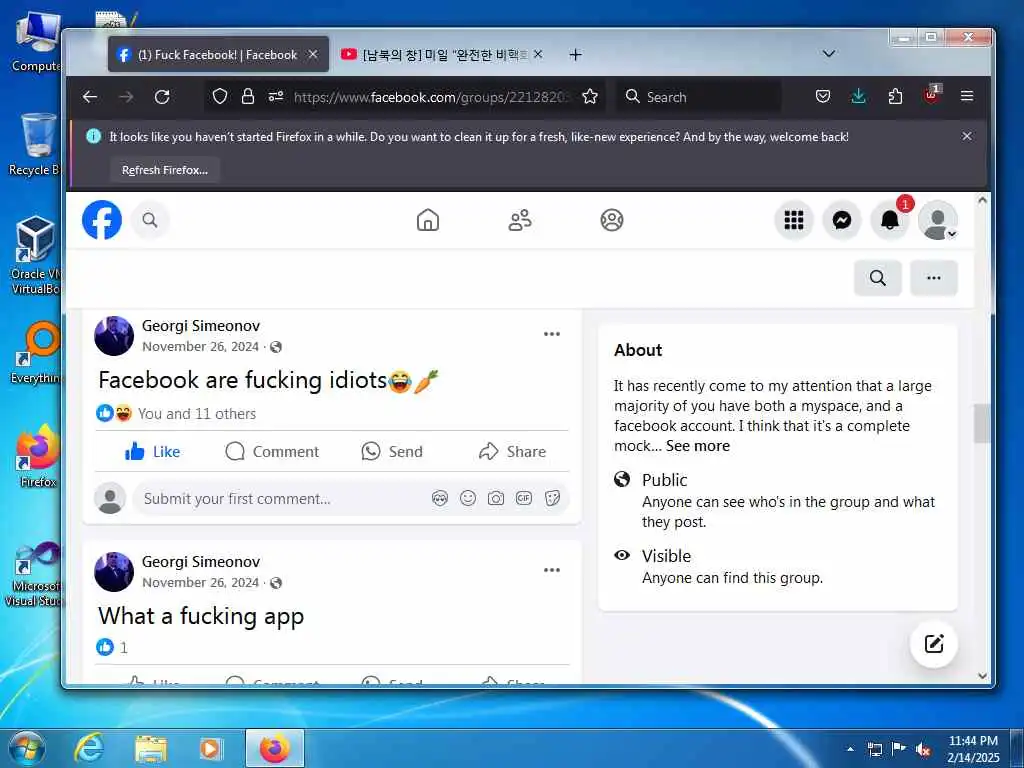Attach a photo to the comment
Screen dimensions: 1024x768
(496, 499)
